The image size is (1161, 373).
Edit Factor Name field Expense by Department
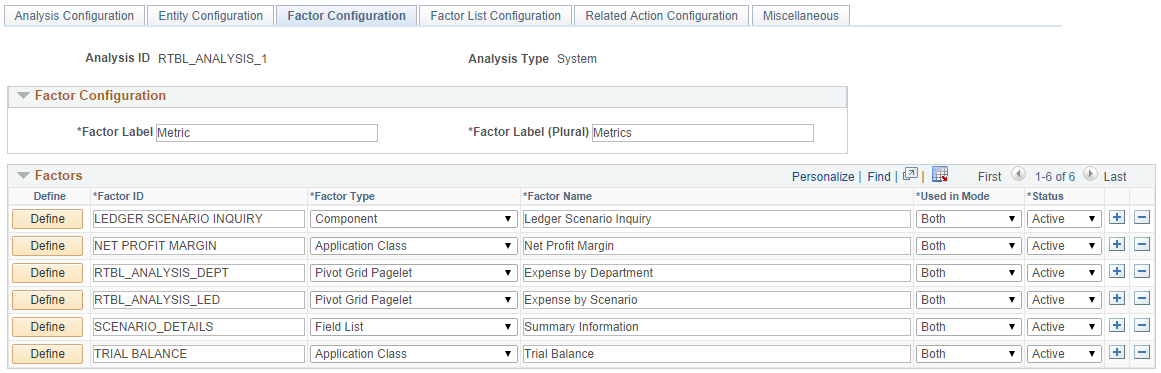tap(716, 273)
